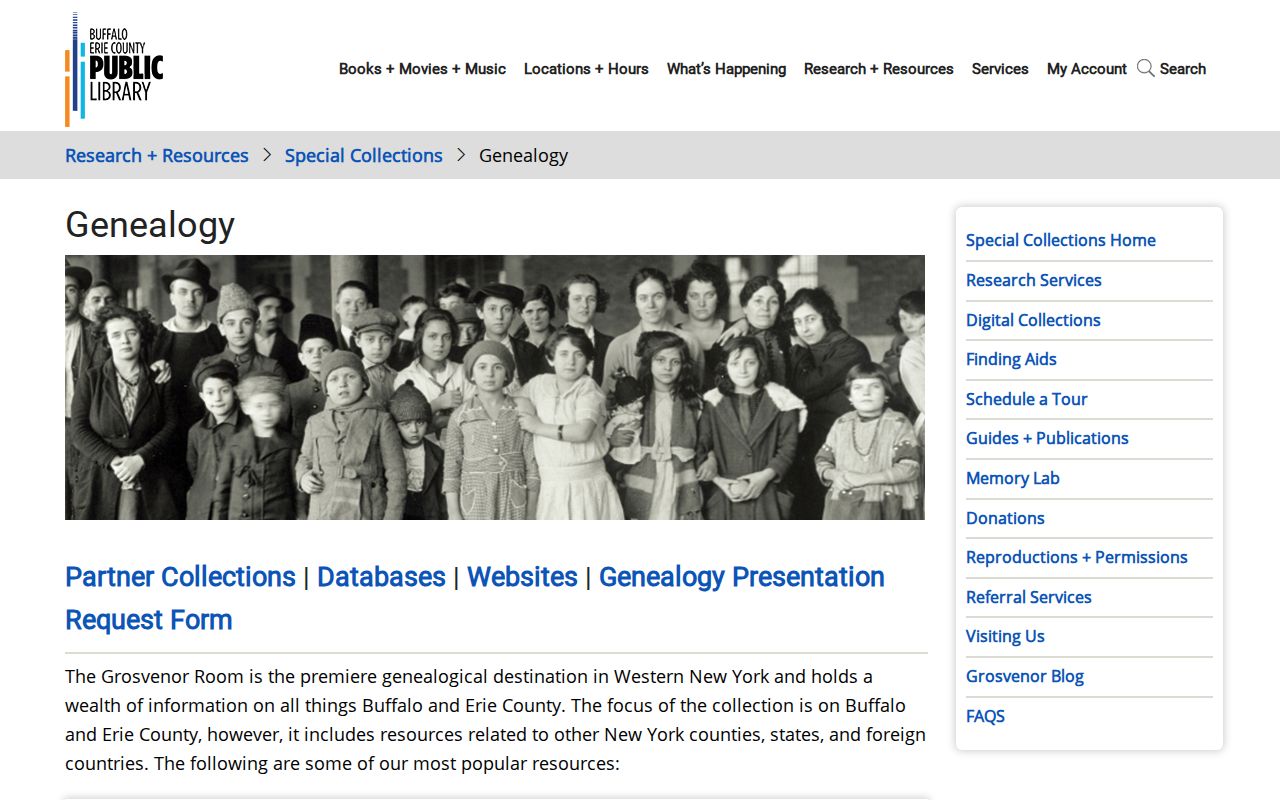Click the Genealogy page heading
Viewport: 1280px width, 800px height.
[x=150, y=224]
